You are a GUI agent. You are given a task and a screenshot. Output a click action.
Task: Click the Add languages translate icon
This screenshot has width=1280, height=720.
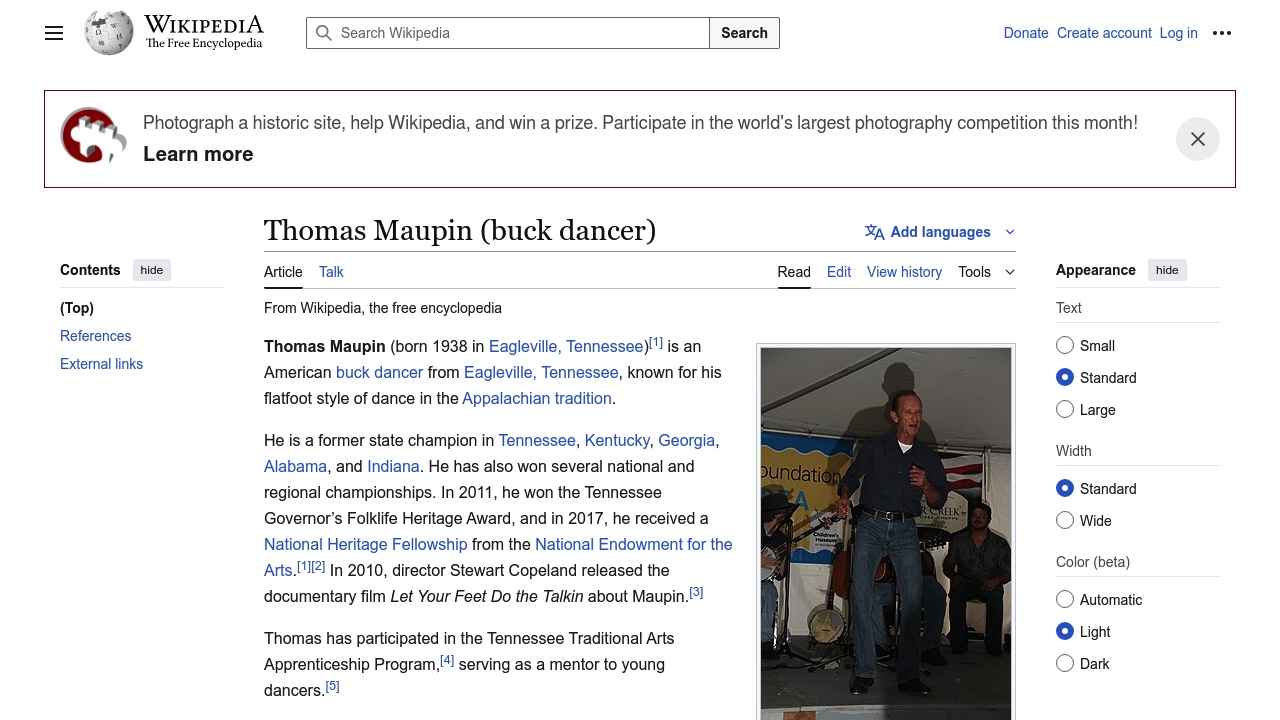tap(874, 232)
